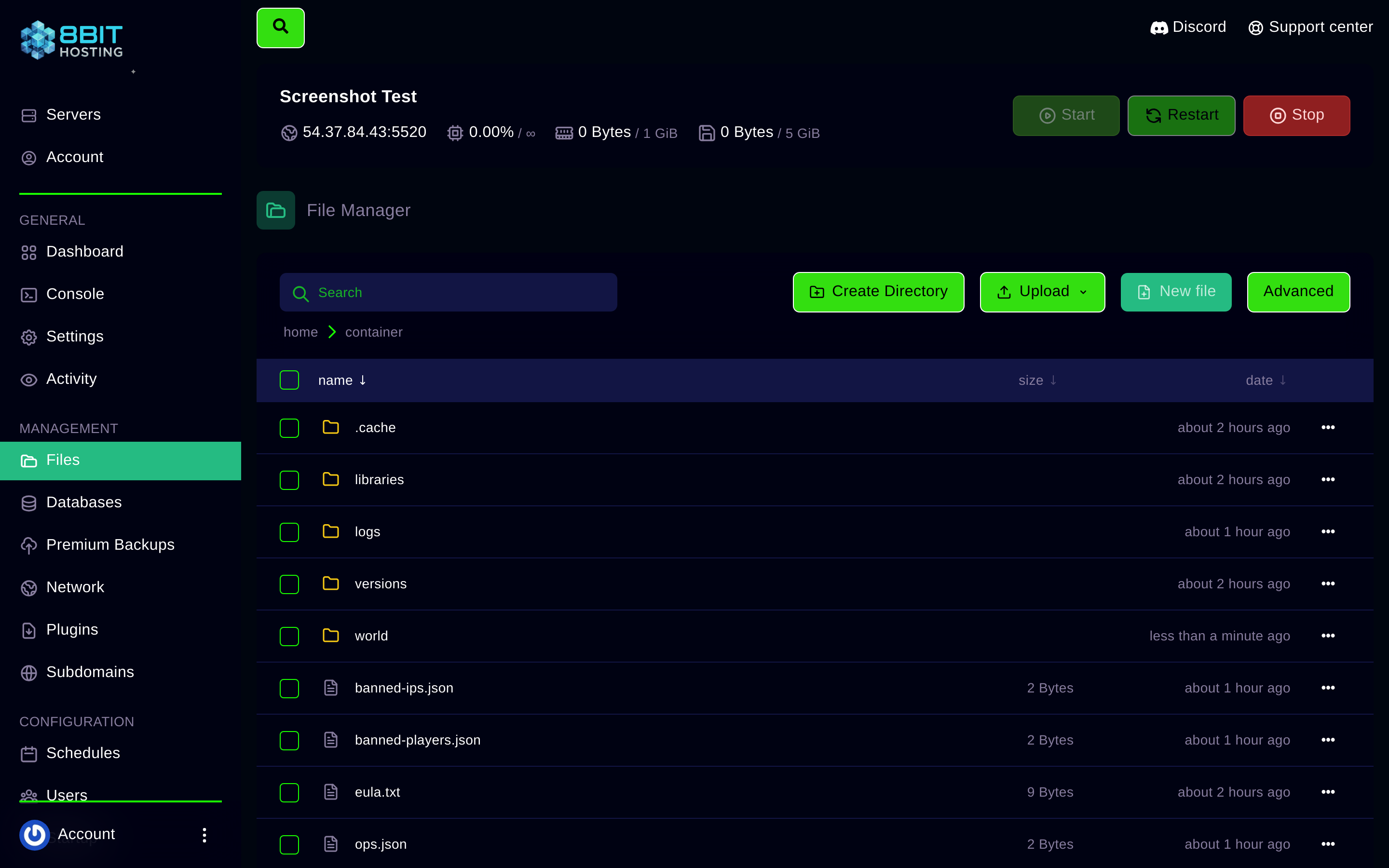
Task: Click the container breadcrumb
Action: pyautogui.click(x=374, y=332)
